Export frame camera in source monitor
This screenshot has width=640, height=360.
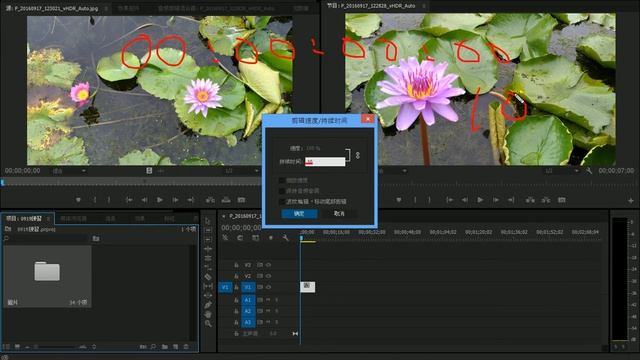241,200
